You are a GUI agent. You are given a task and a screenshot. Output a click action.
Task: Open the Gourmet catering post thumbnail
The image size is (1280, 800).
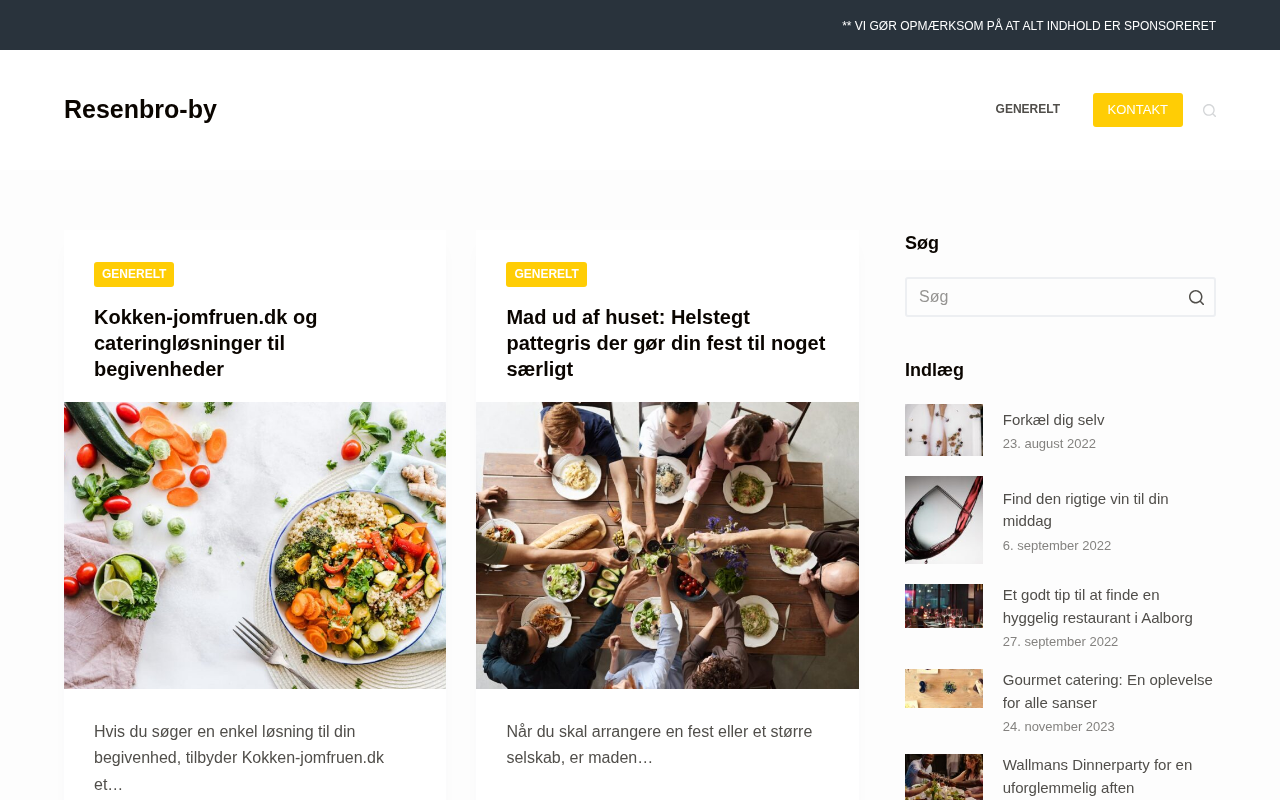944,688
